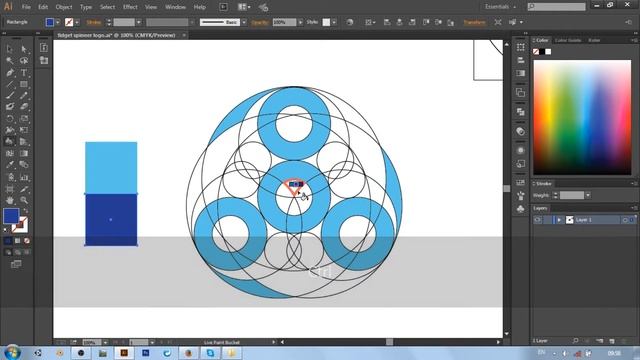Switch to Color fill mode button
The image size is (640, 360).
click(8, 241)
